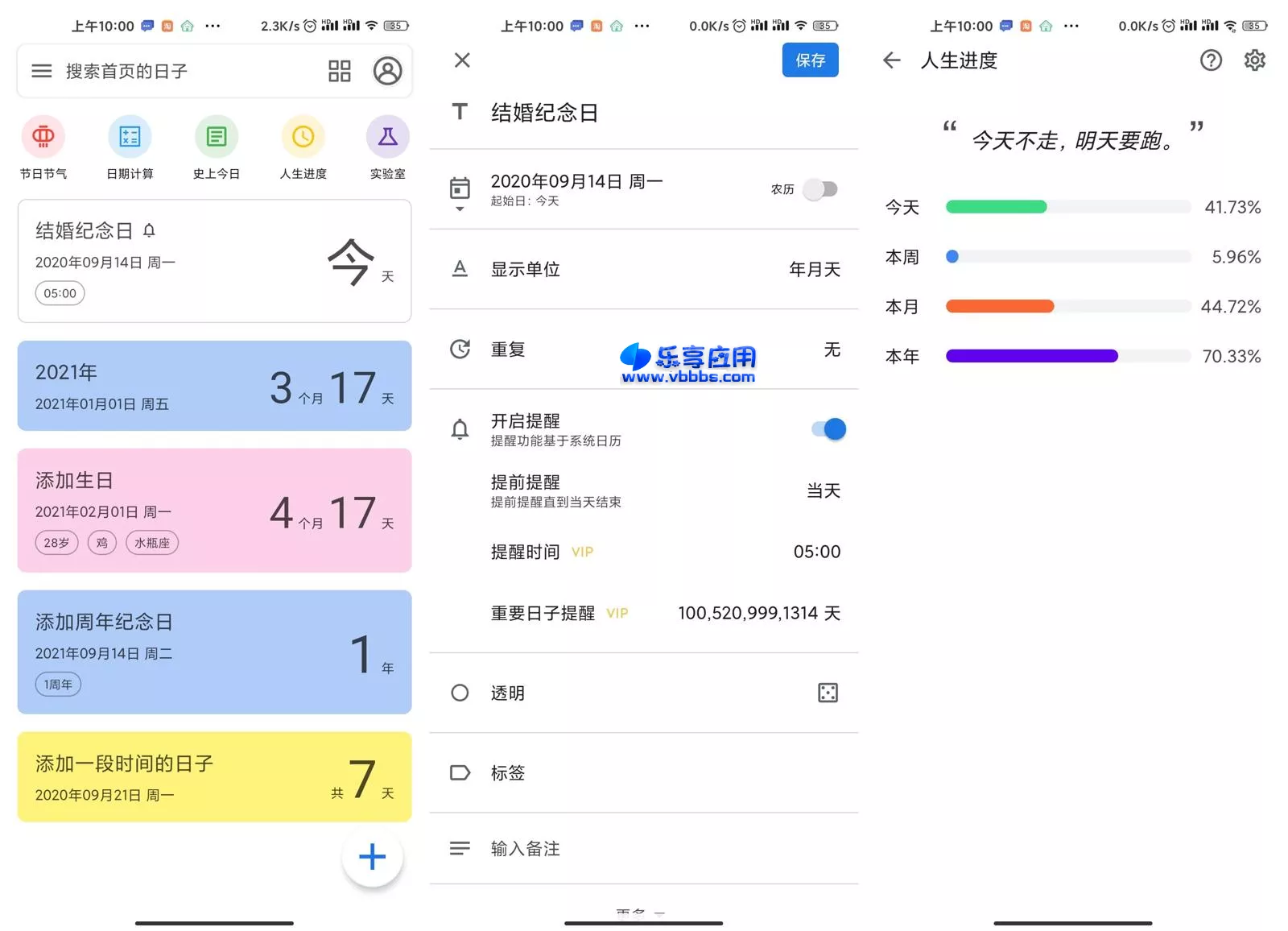This screenshot has width=1288, height=931.
Task: Open the 重复 repeat option showing 无
Action: [x=644, y=350]
